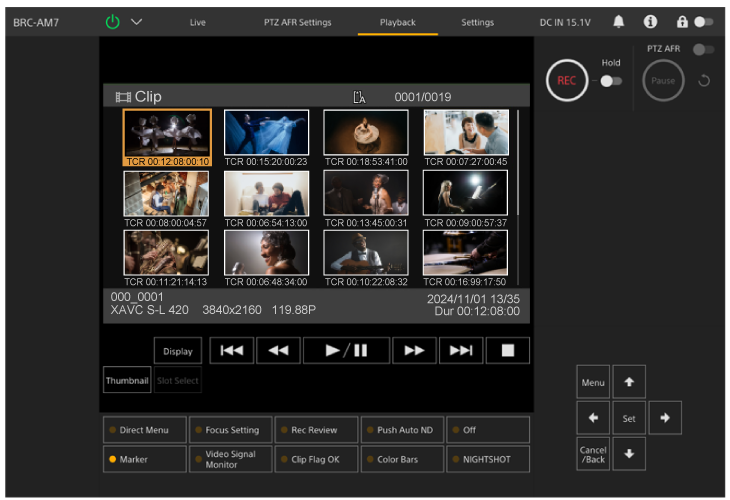The width and height of the screenshot is (730, 500).
Task: Expand the power dropdown chevron
Action: [137, 22]
